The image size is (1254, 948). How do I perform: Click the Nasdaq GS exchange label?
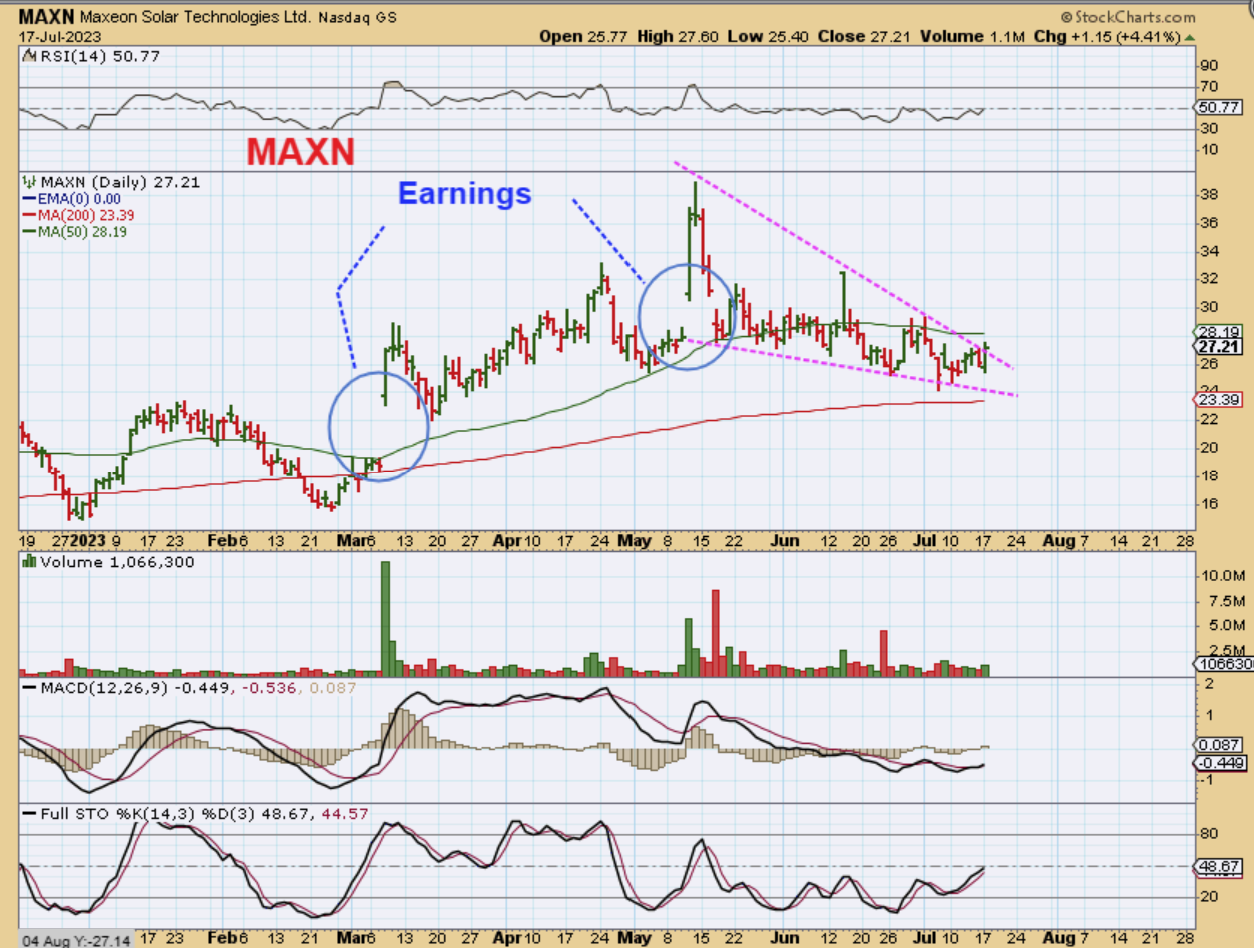point(358,19)
